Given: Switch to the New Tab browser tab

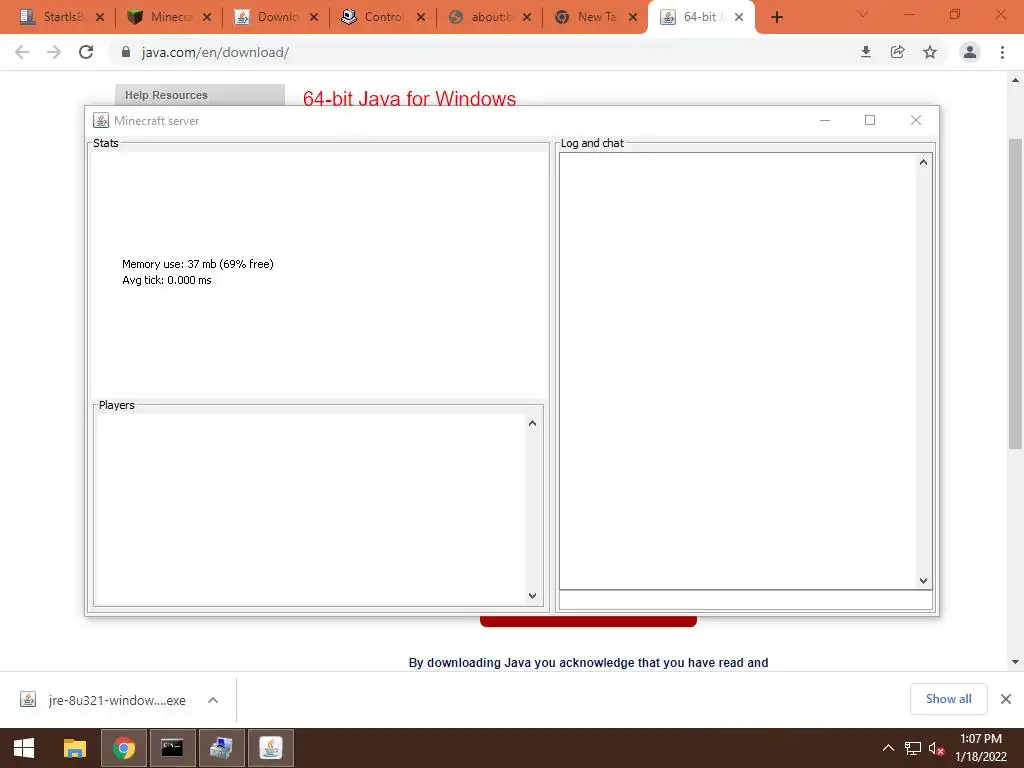Looking at the screenshot, I should coord(587,17).
